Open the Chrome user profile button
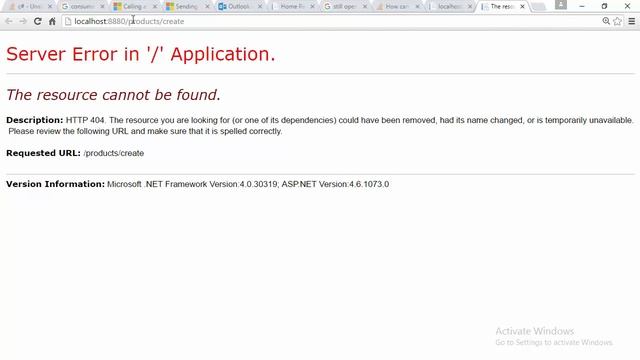This screenshot has height=360, width=640. 561,5
